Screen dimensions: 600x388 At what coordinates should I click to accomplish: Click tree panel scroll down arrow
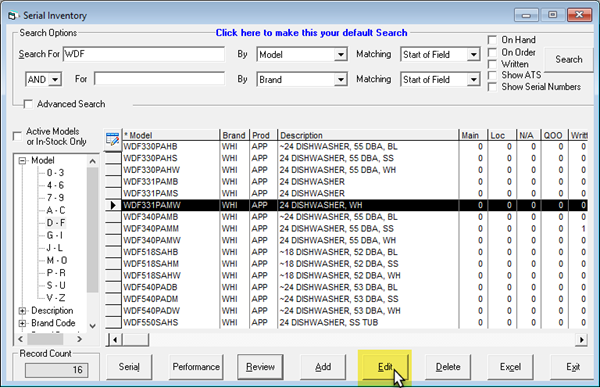pos(92,326)
